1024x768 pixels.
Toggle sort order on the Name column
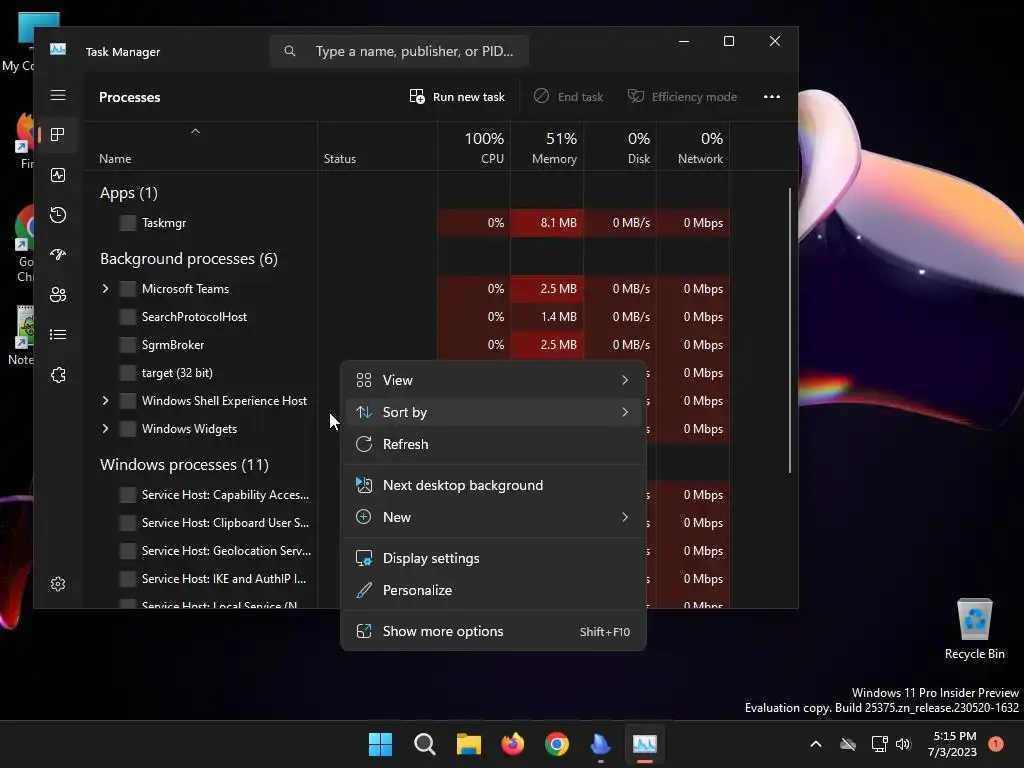coord(200,147)
